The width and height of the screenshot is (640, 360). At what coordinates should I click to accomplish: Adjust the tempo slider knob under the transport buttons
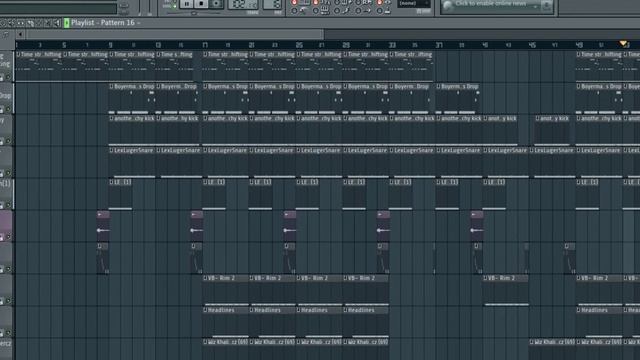point(194,13)
